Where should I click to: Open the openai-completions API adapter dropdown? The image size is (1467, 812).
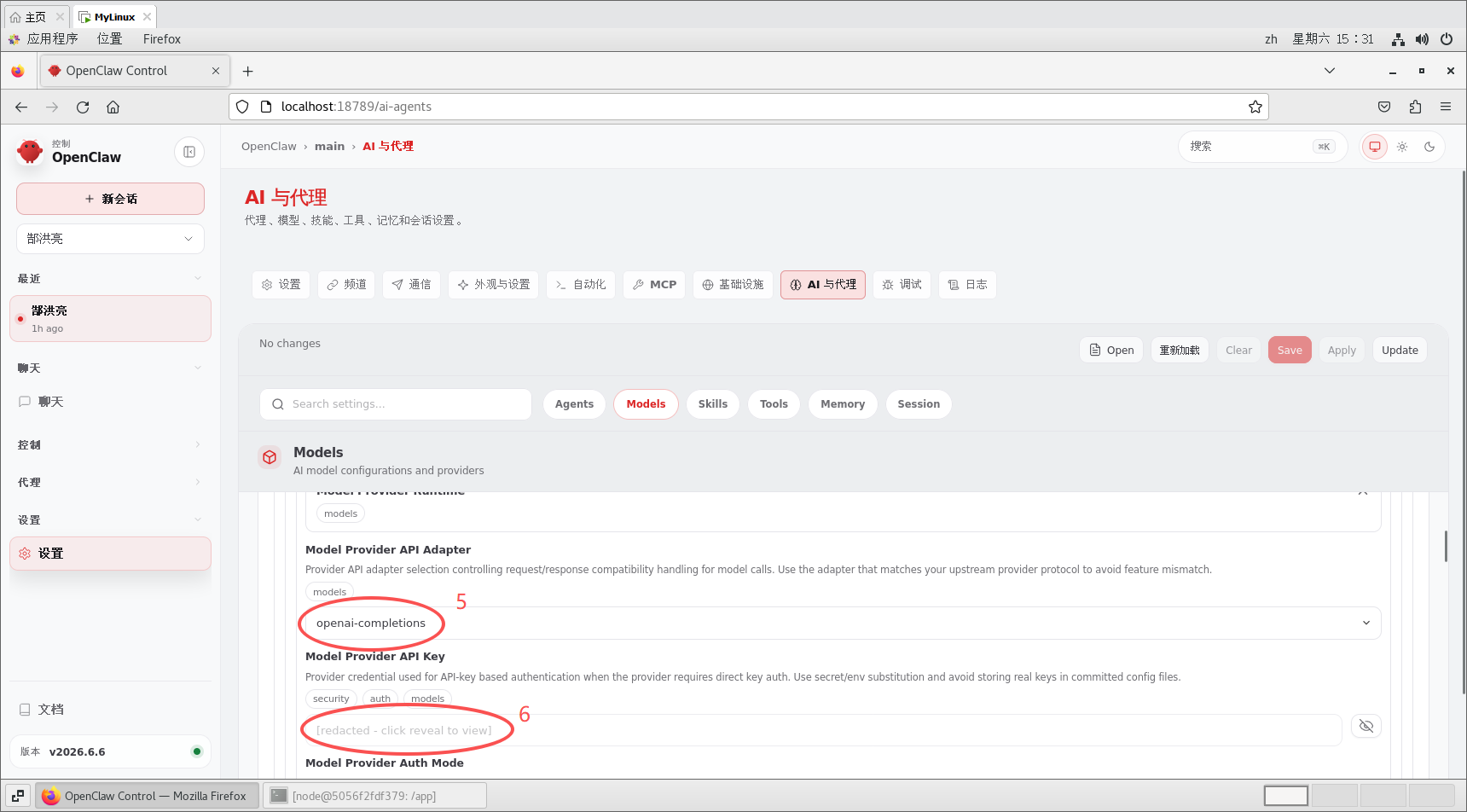(844, 623)
